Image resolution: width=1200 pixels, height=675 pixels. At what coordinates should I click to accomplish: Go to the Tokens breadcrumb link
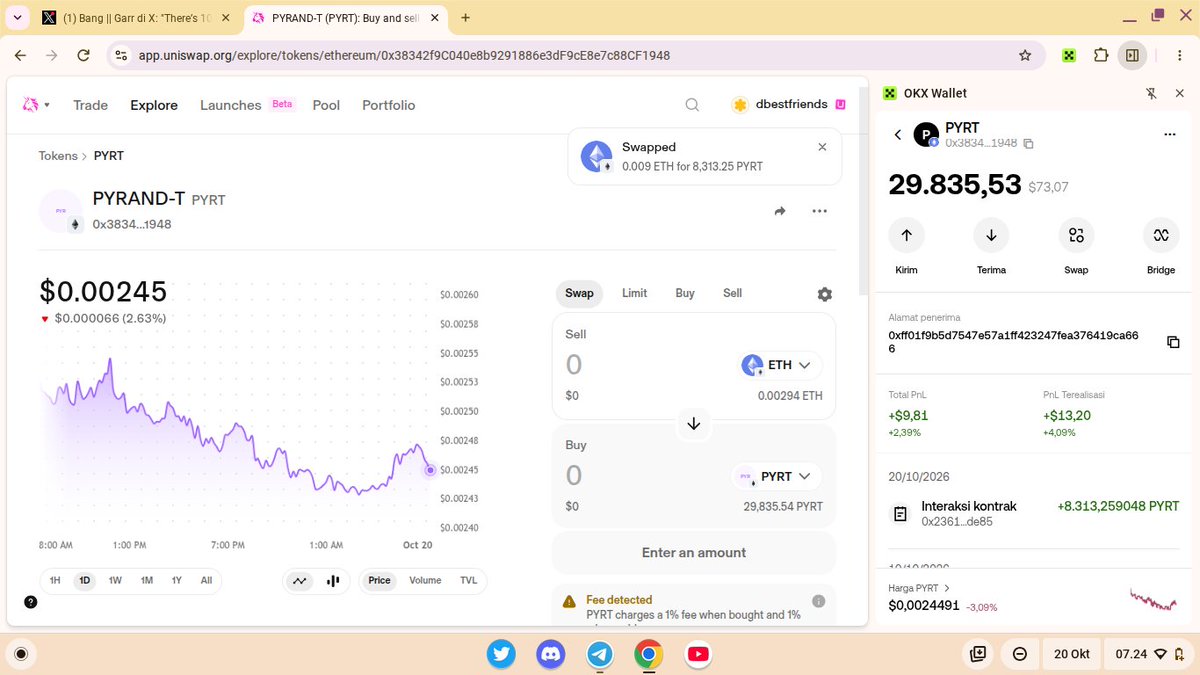click(x=58, y=156)
